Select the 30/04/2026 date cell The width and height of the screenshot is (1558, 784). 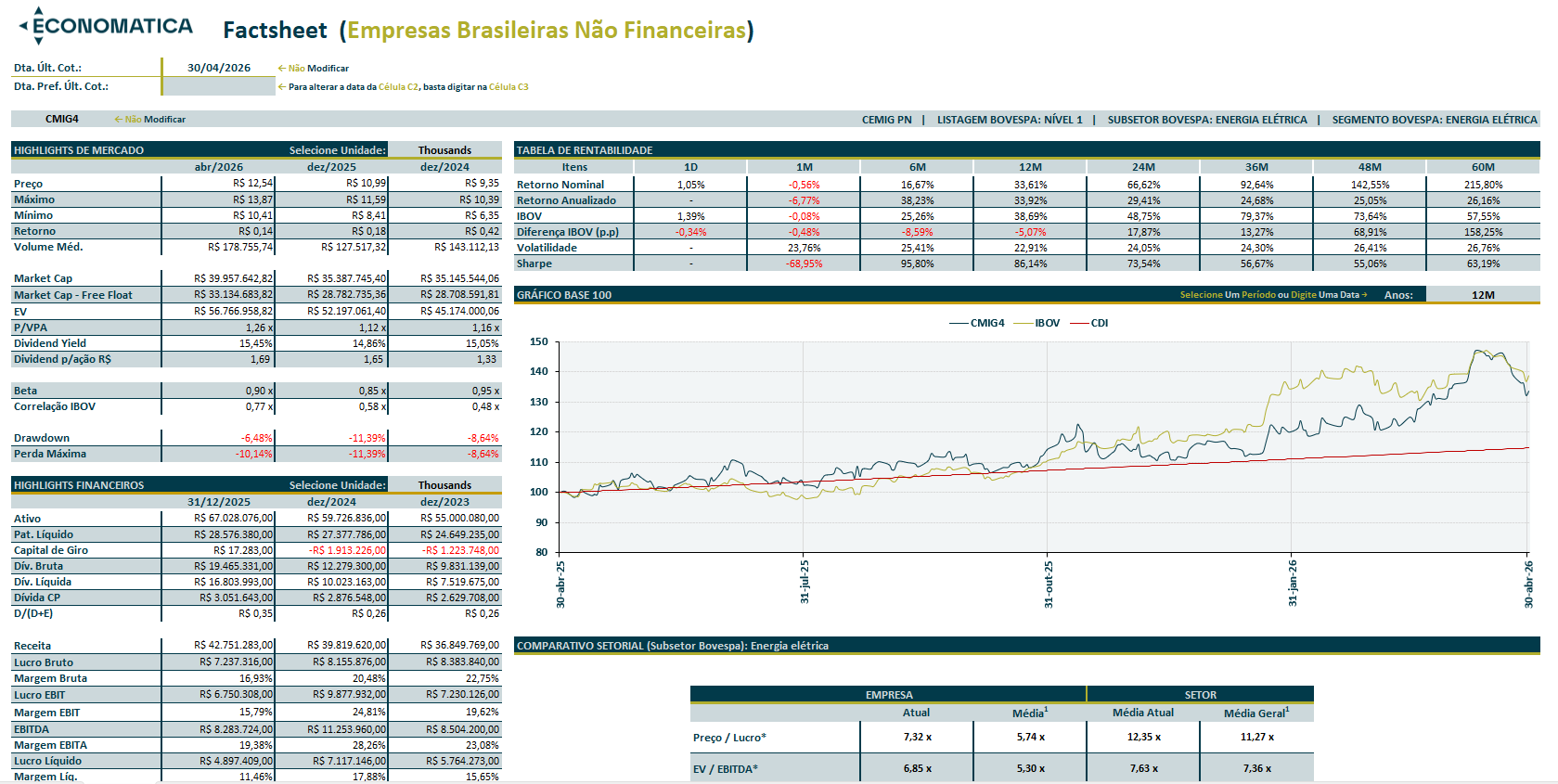point(218,68)
